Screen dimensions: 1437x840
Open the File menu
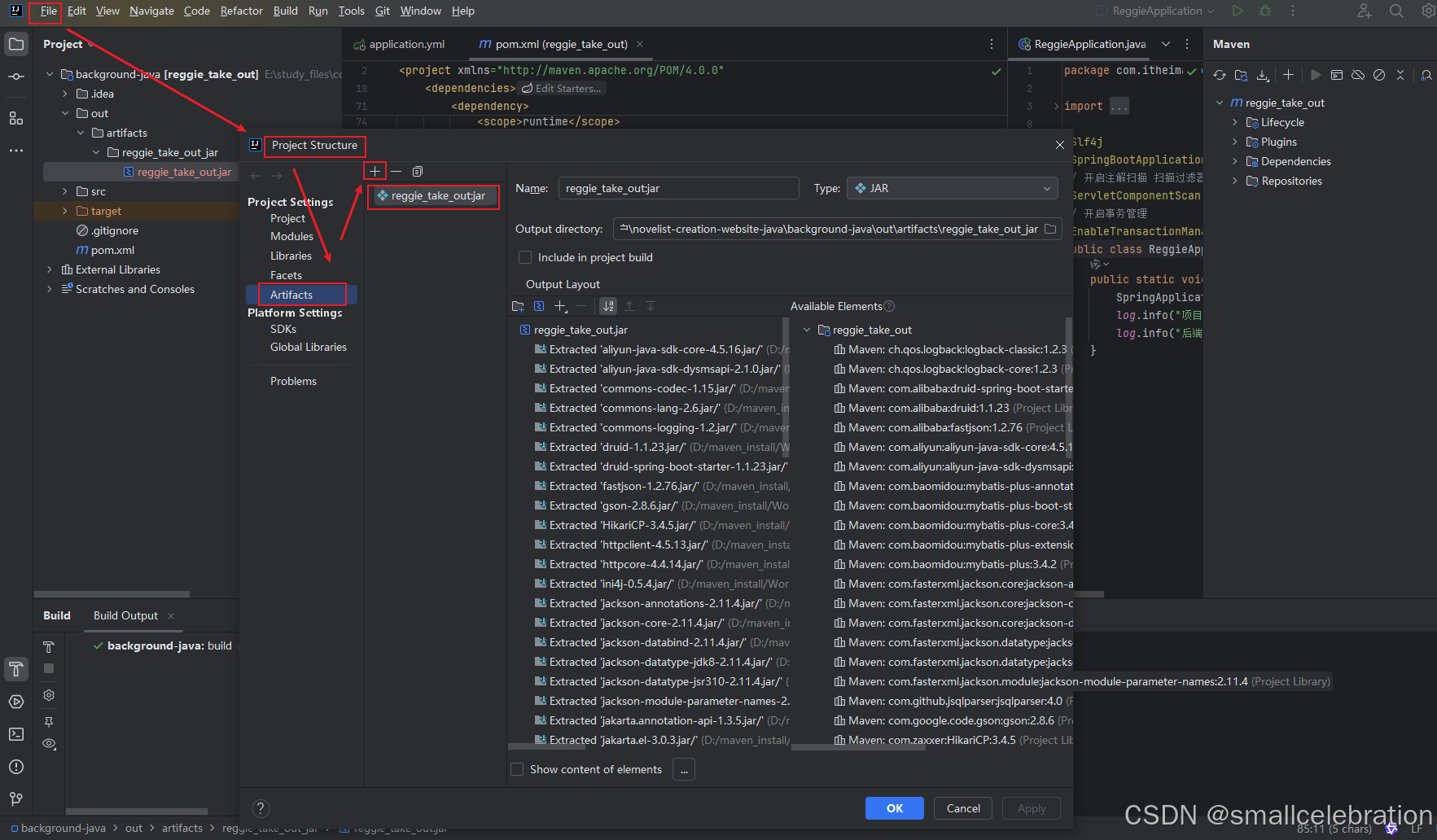click(46, 11)
